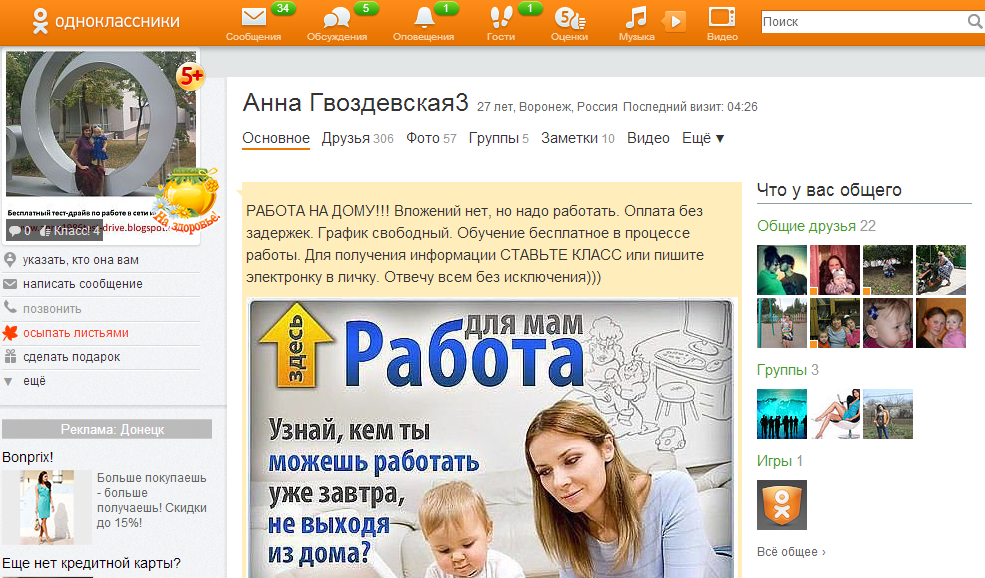Click the comment count bubble on photo
Image resolution: width=985 pixels, height=578 pixels.
pyautogui.click(x=20, y=231)
